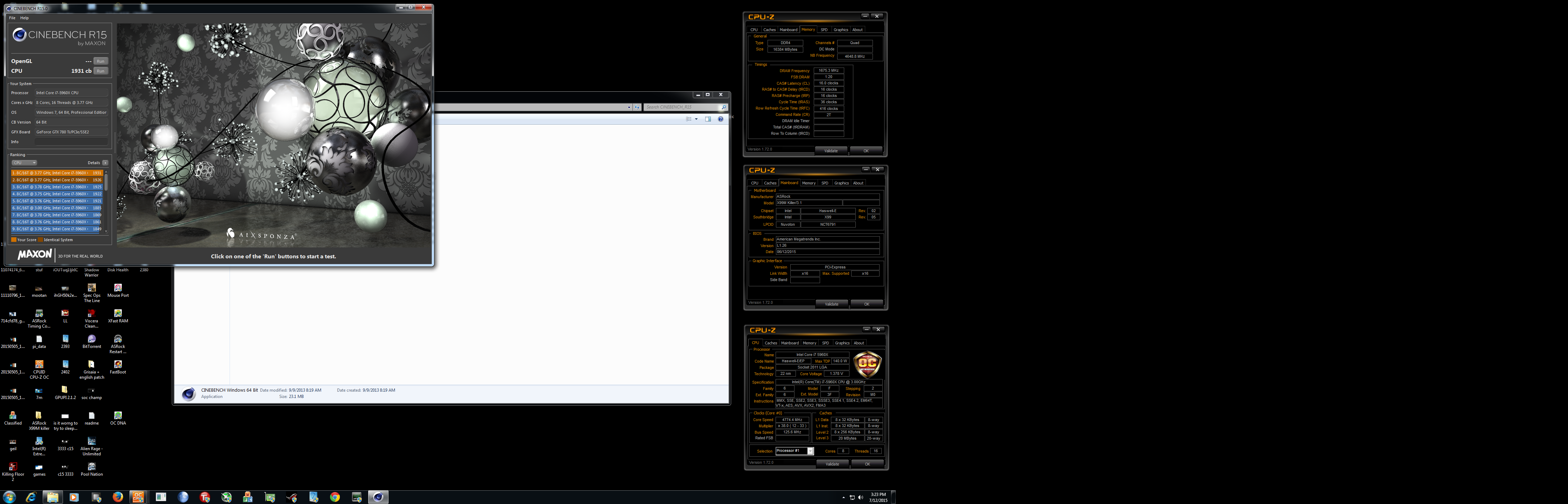Screen dimensions: 1568x504
Task: Open the XFast RAM desktop shortcut
Action: [x=118, y=316]
